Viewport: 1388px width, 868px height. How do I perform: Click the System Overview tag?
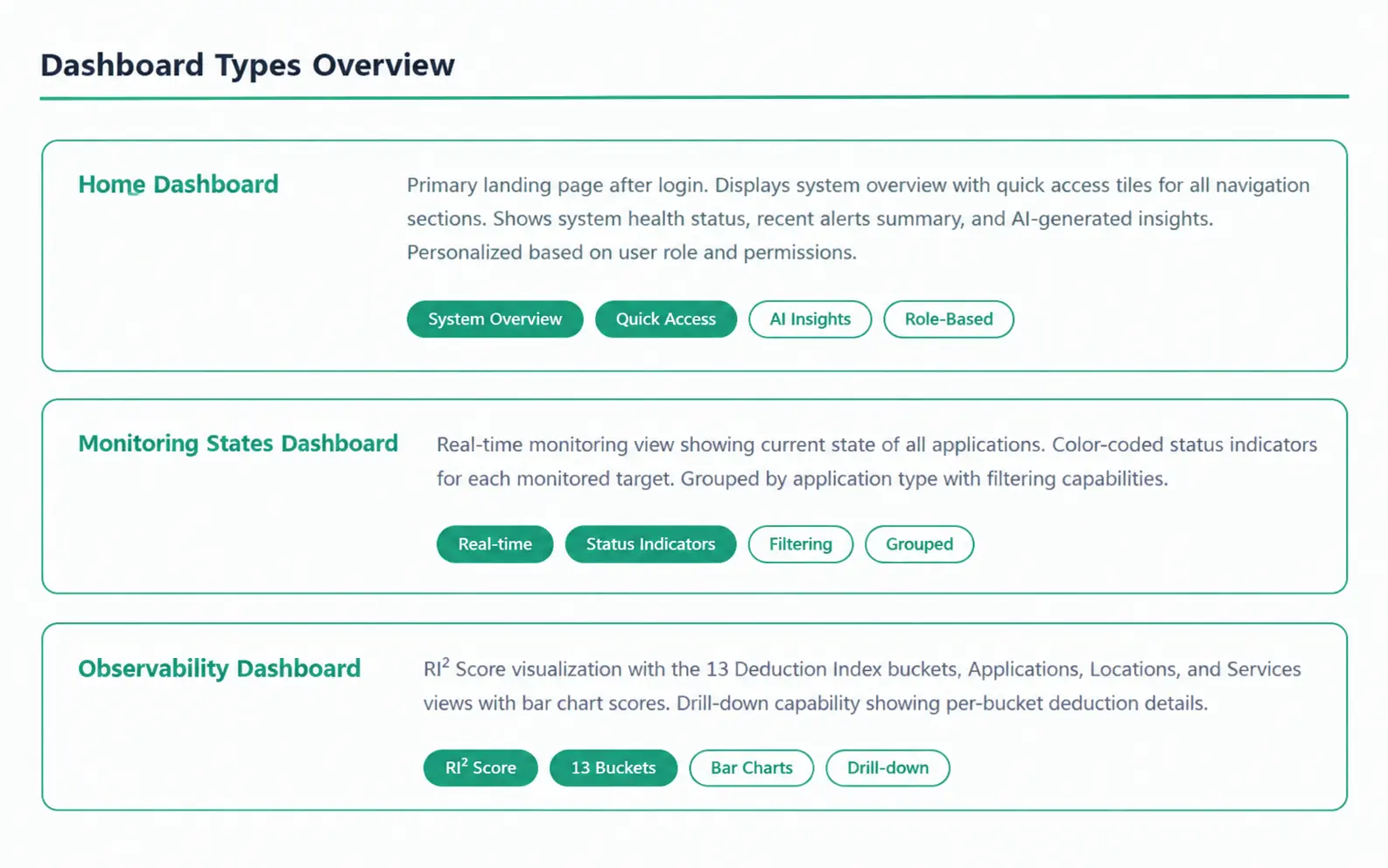(x=494, y=319)
